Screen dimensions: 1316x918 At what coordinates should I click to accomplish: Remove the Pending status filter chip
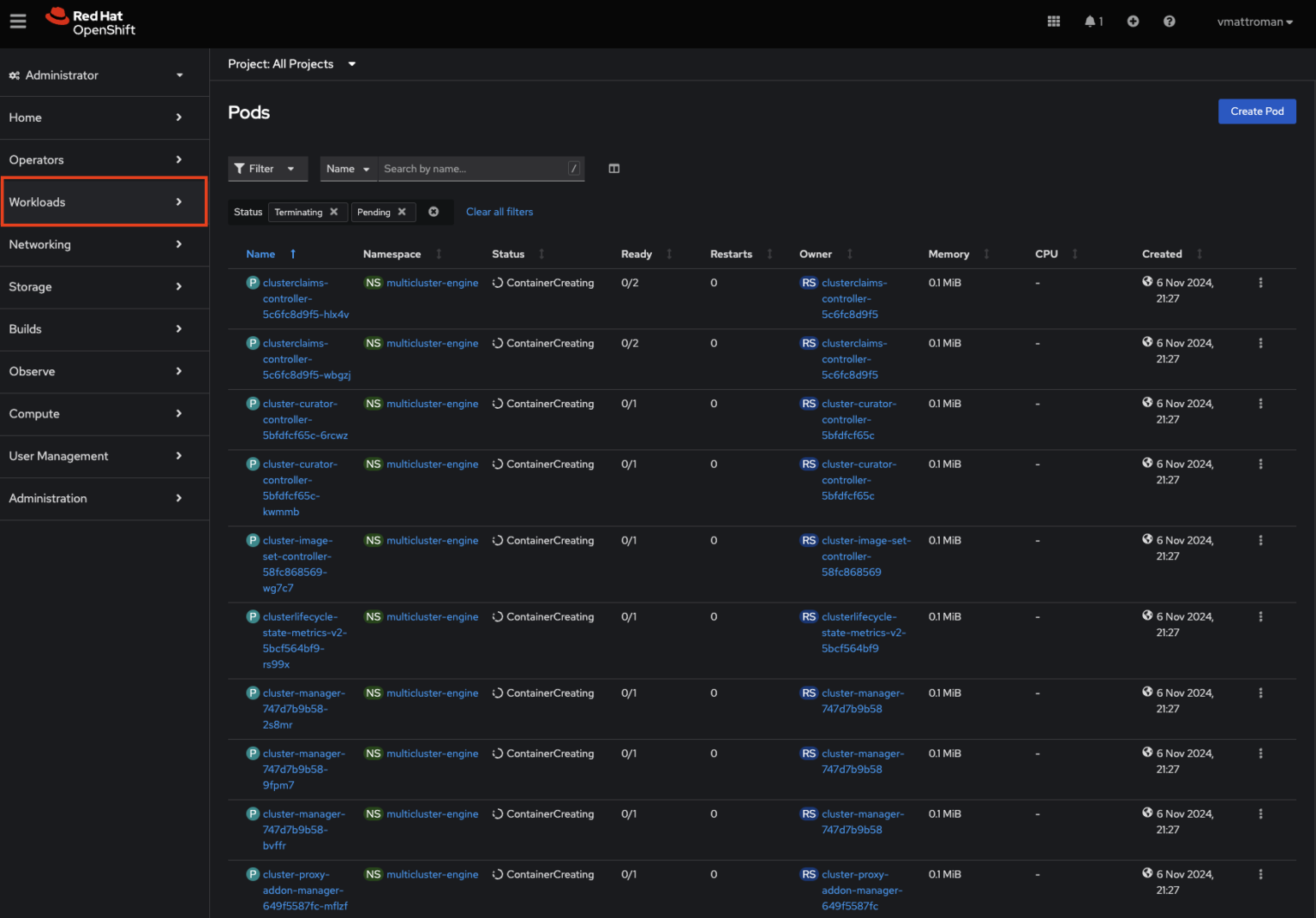click(x=401, y=212)
